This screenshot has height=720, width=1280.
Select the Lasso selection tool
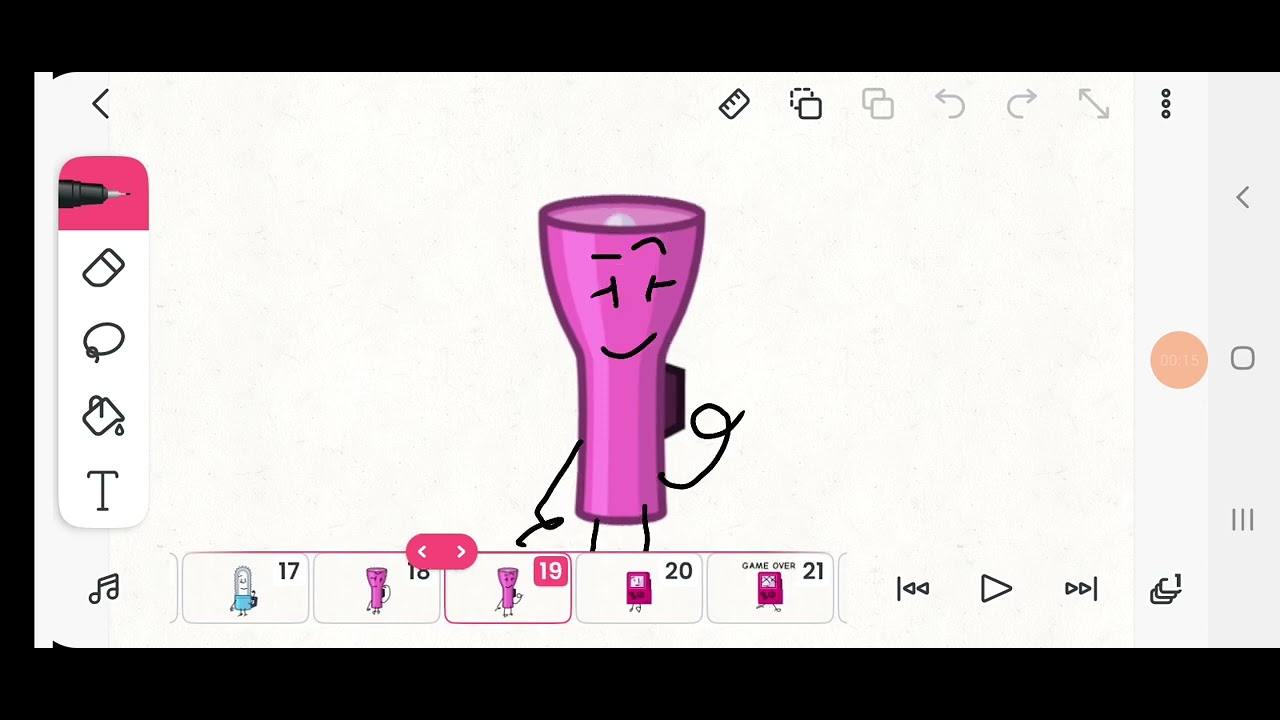coord(103,342)
